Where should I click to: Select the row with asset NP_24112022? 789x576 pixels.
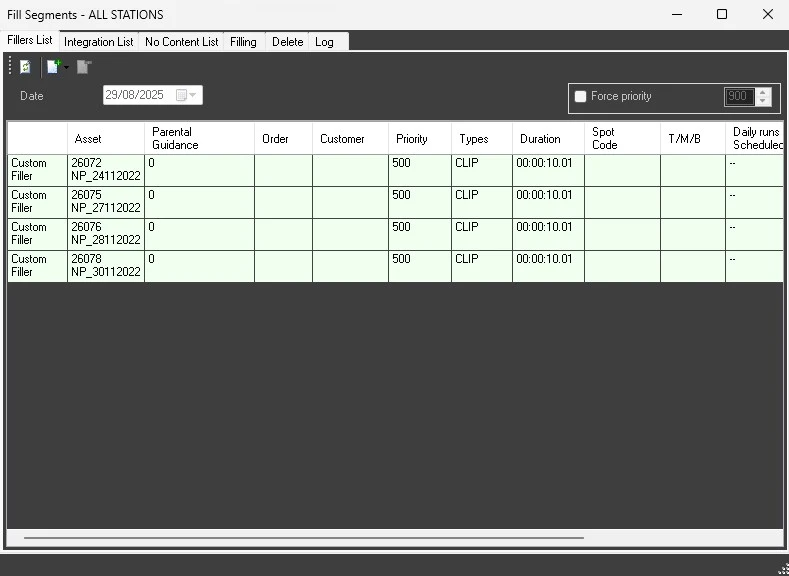pyautogui.click(x=105, y=170)
